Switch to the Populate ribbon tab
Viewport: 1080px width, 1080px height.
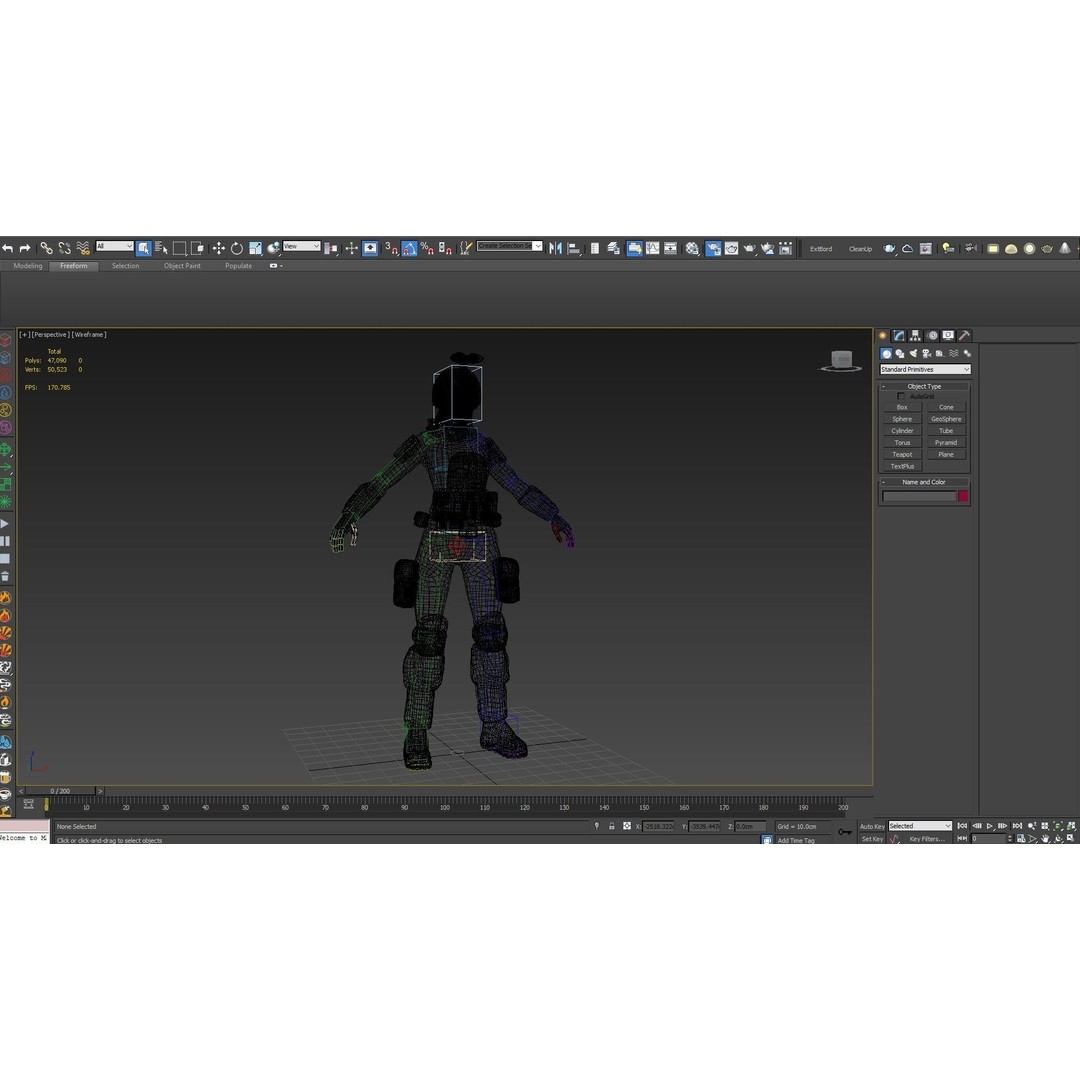pos(238,266)
